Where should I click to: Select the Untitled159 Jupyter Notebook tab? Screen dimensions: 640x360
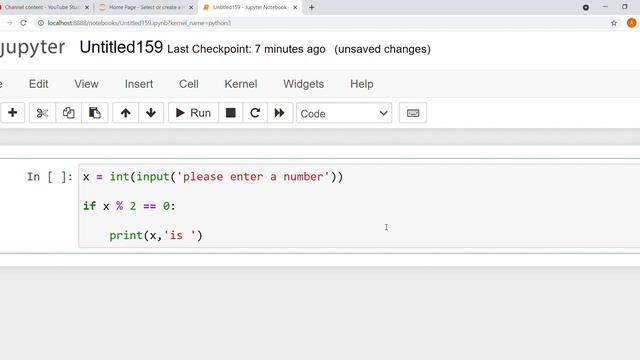tap(249, 7)
